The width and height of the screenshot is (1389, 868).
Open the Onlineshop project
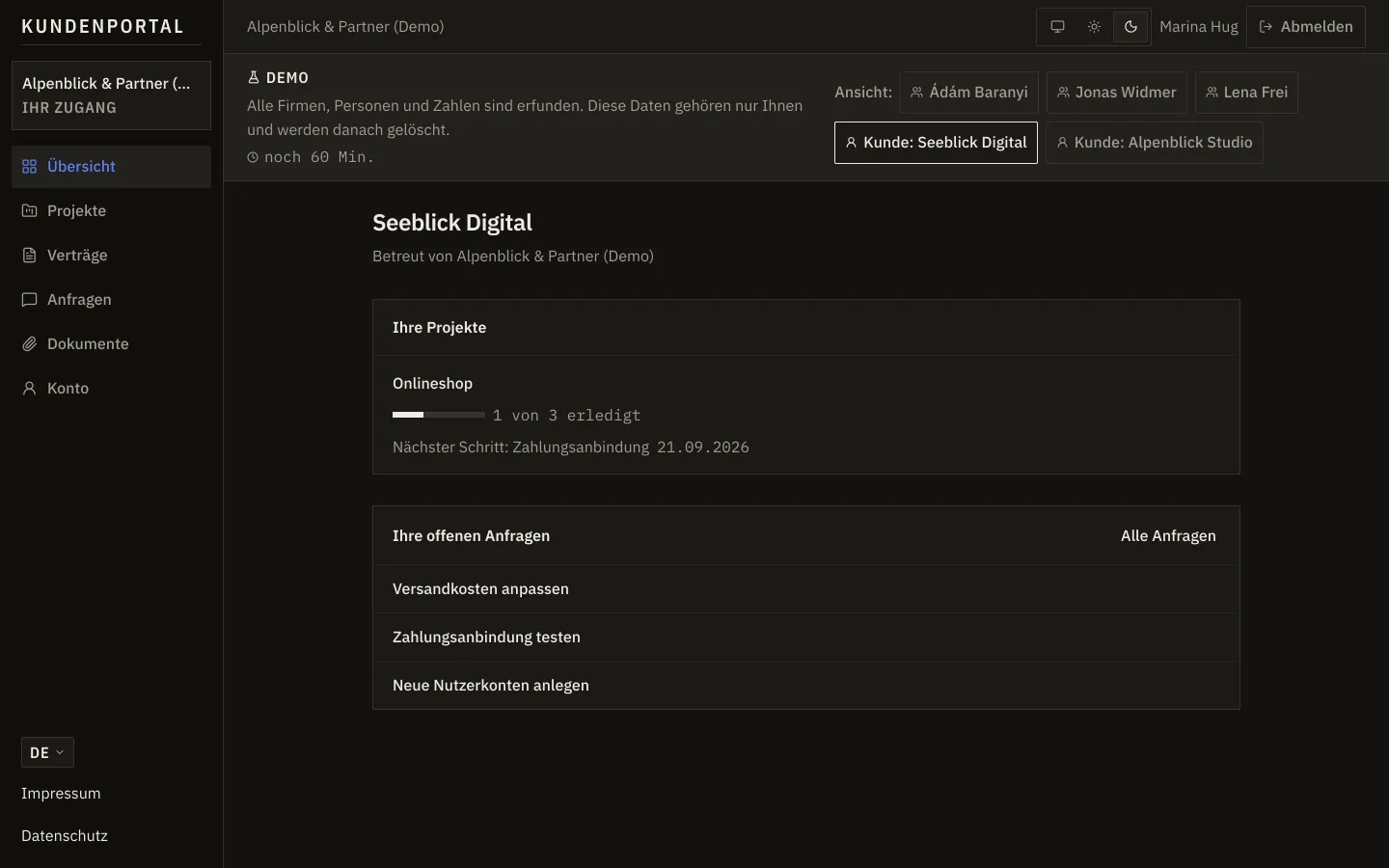pos(432,384)
